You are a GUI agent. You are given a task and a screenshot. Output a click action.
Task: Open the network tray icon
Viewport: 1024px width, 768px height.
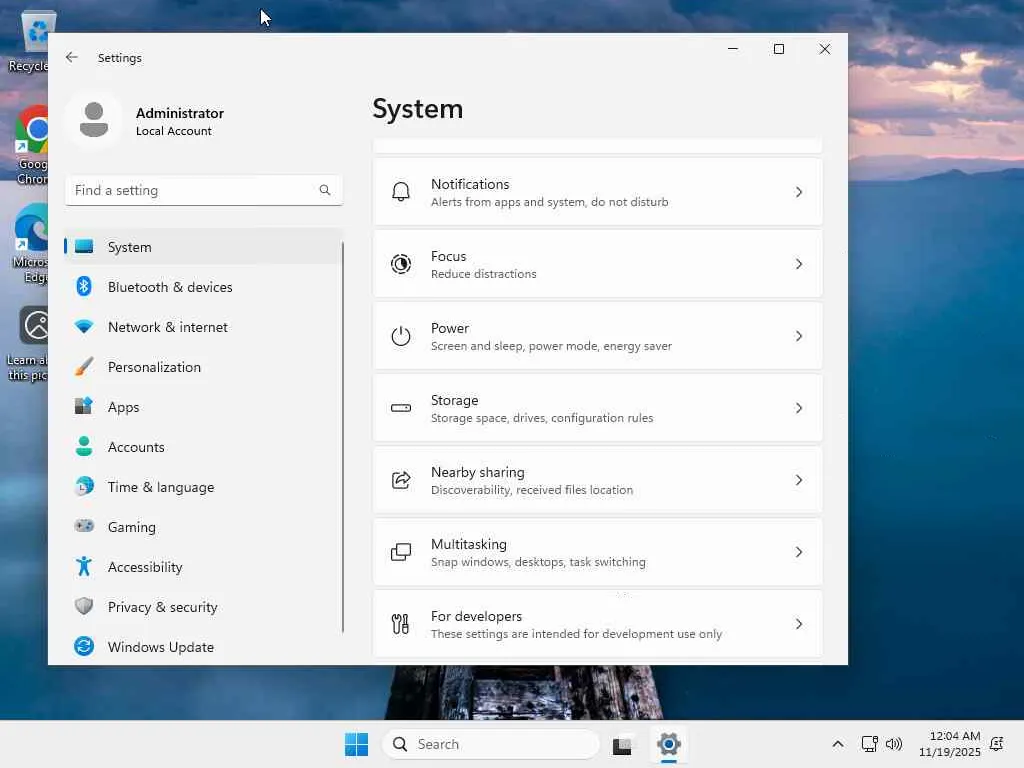pyautogui.click(x=869, y=744)
